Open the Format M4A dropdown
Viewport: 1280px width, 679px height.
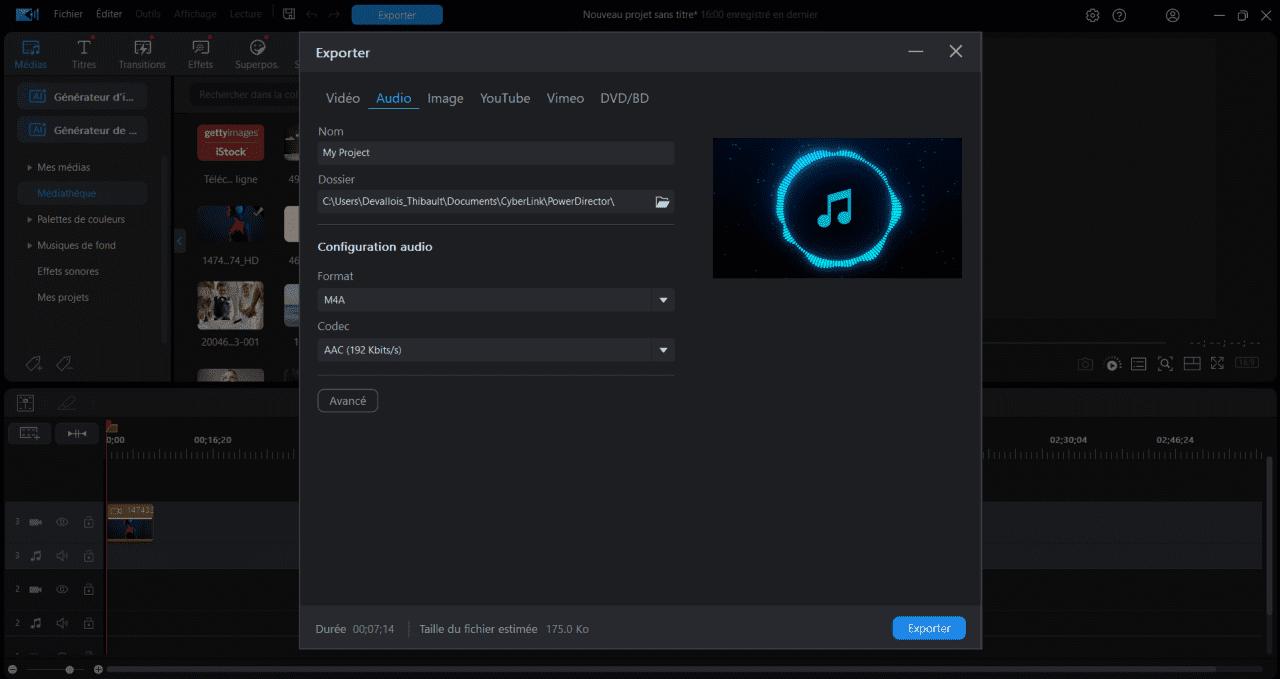coord(496,300)
